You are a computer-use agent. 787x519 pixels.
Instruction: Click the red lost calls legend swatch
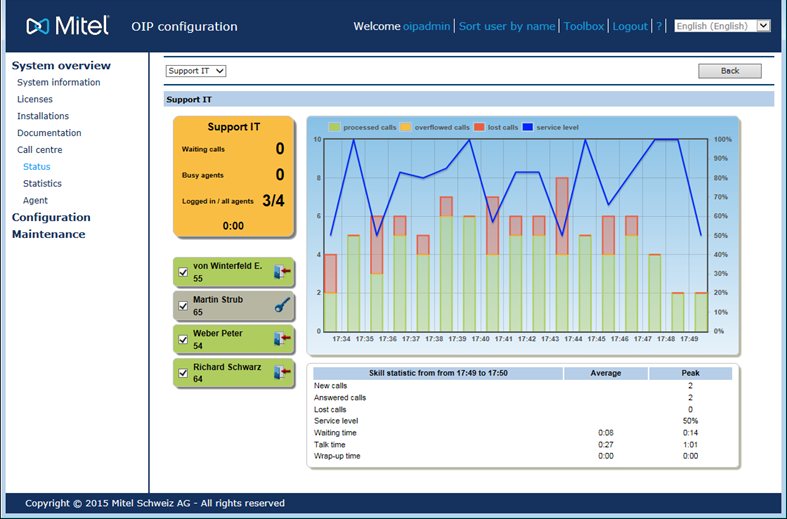pyautogui.click(x=479, y=128)
